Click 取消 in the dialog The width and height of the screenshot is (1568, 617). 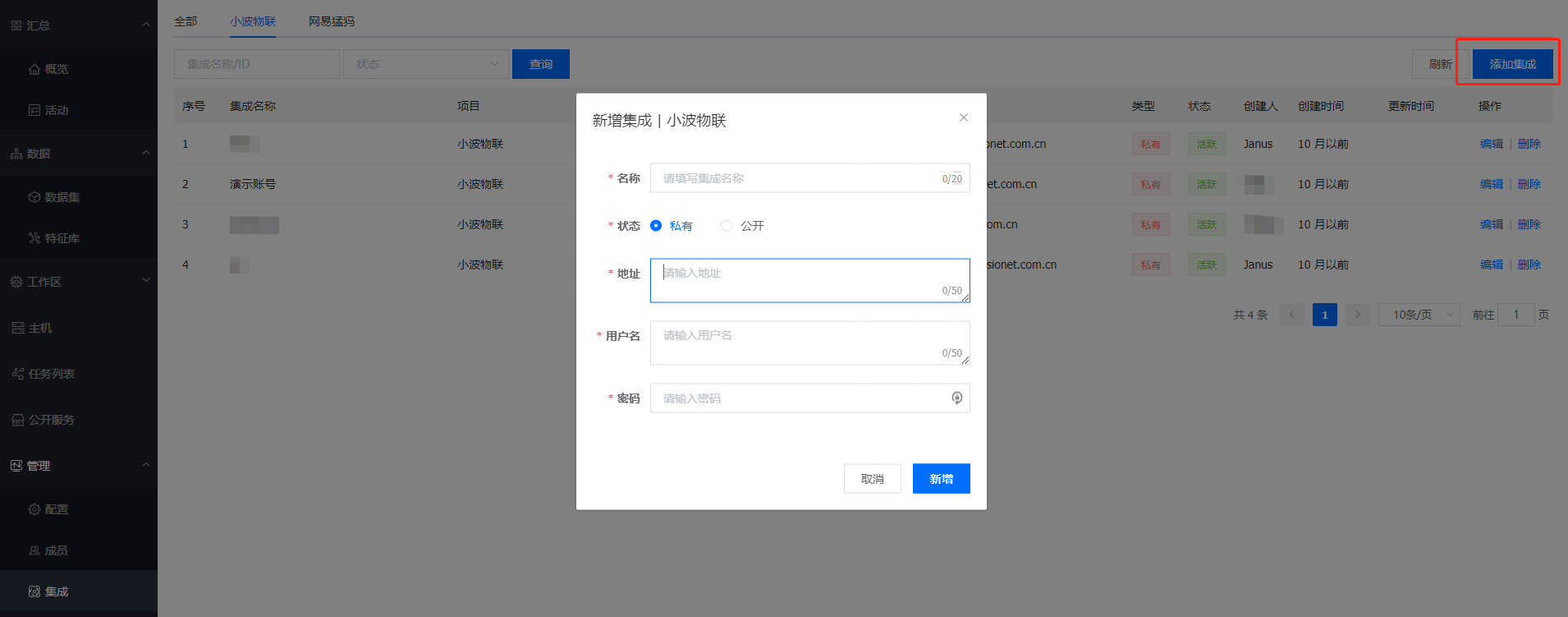pyautogui.click(x=873, y=479)
